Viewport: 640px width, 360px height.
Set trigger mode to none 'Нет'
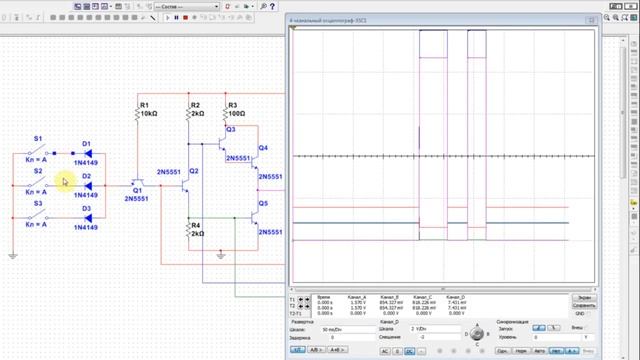(556, 351)
